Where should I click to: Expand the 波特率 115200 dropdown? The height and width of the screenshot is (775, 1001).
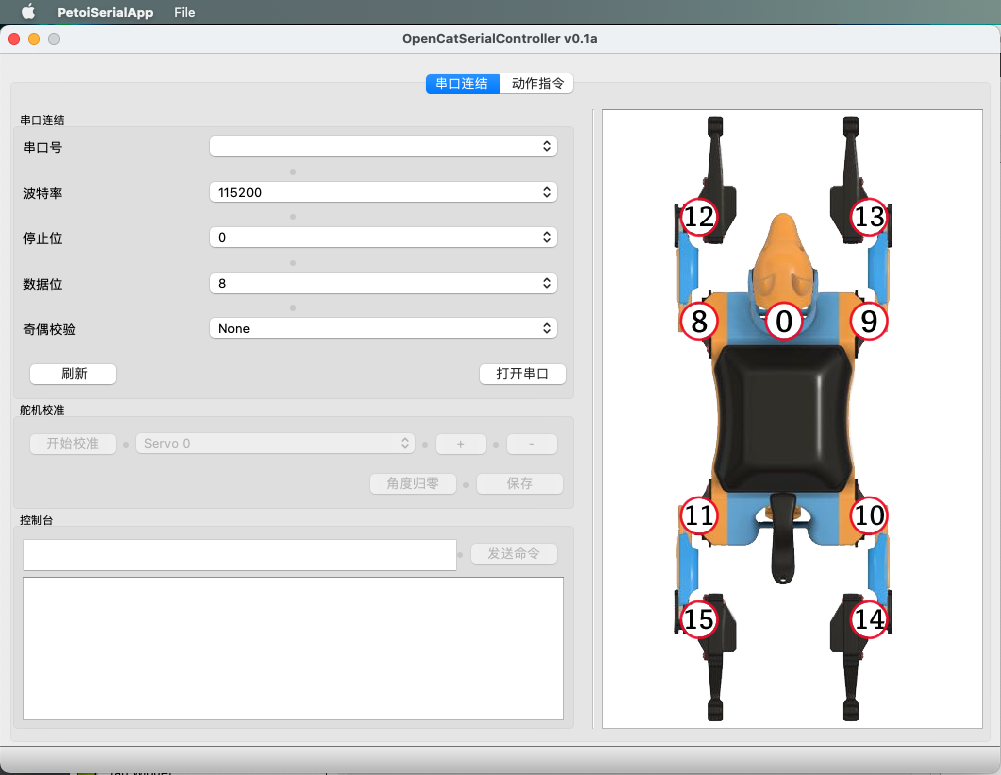(383, 192)
